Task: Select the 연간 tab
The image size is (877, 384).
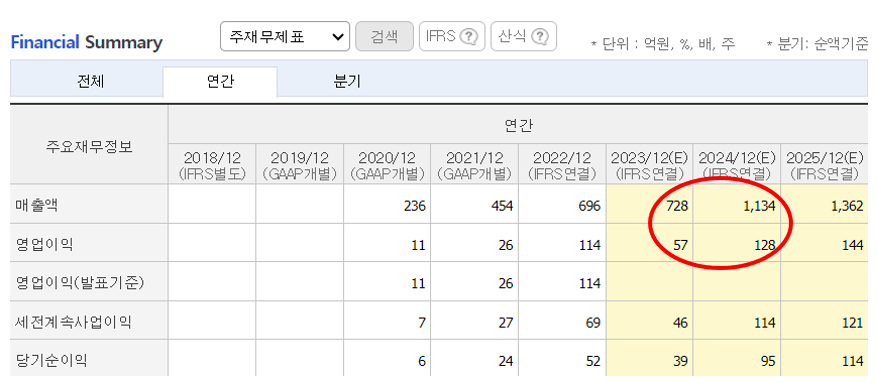Action: (220, 82)
